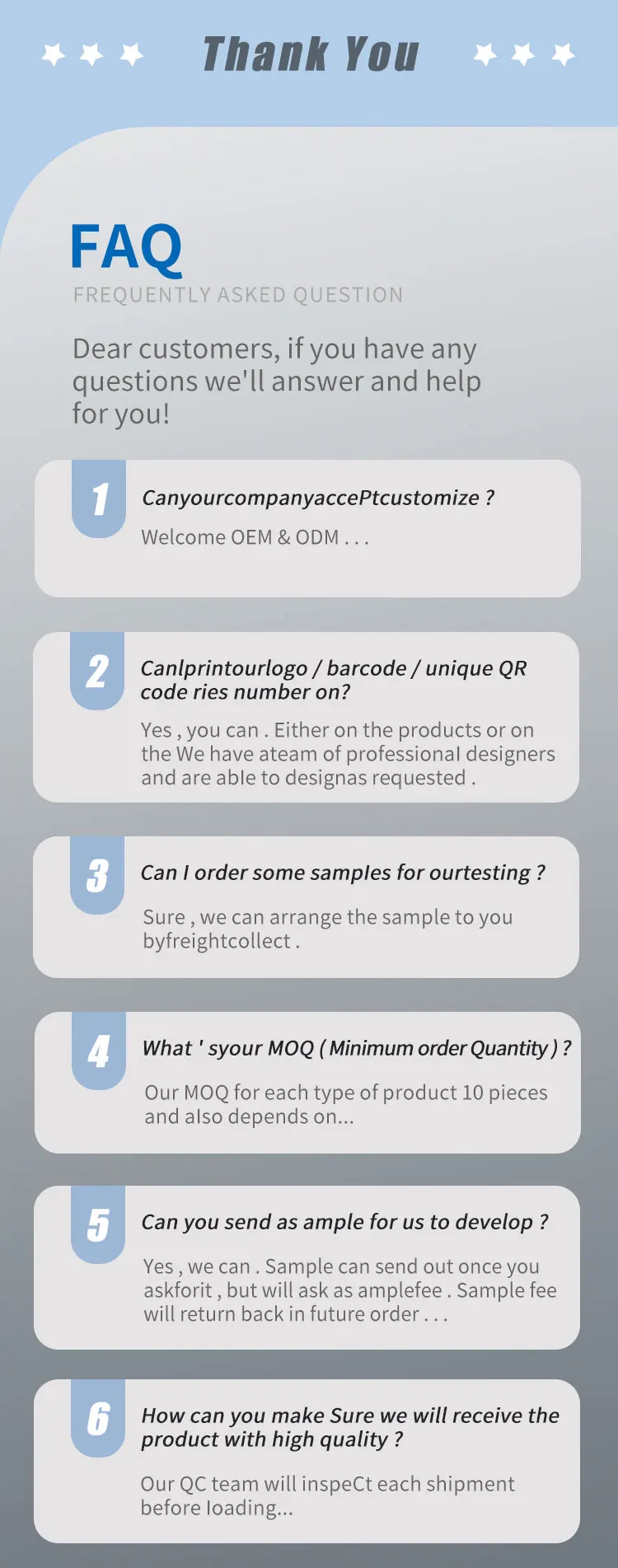Click the blue FAQ title
Image resolution: width=618 pixels, height=1568 pixels.
click(x=126, y=247)
